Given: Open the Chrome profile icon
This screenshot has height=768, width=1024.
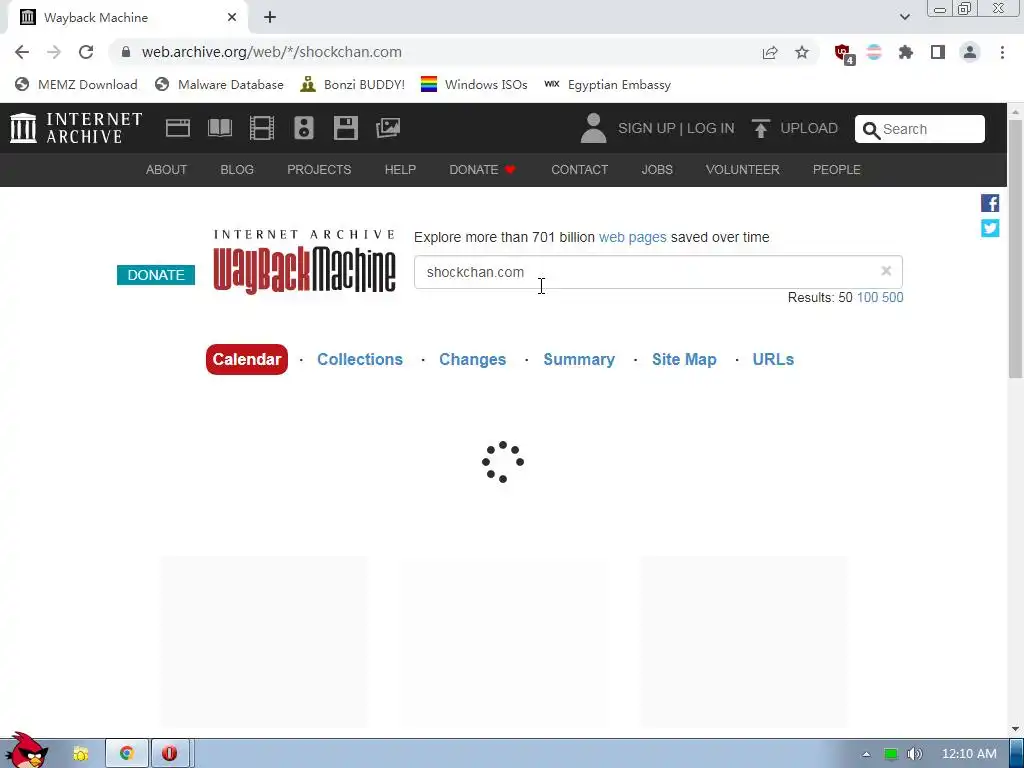Looking at the screenshot, I should (970, 52).
